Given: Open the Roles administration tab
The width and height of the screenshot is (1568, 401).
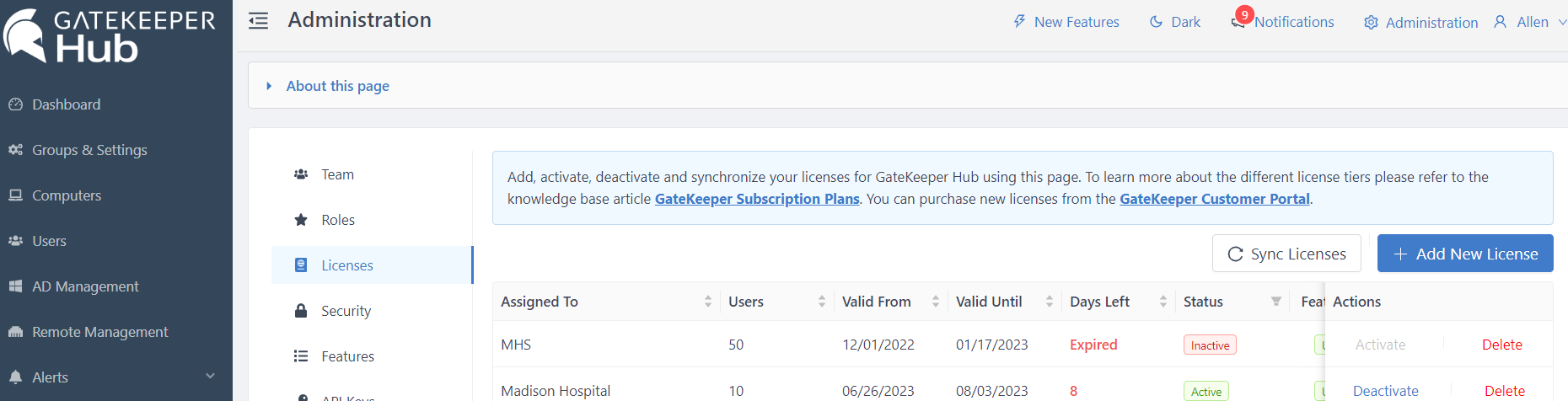Looking at the screenshot, I should [x=338, y=220].
